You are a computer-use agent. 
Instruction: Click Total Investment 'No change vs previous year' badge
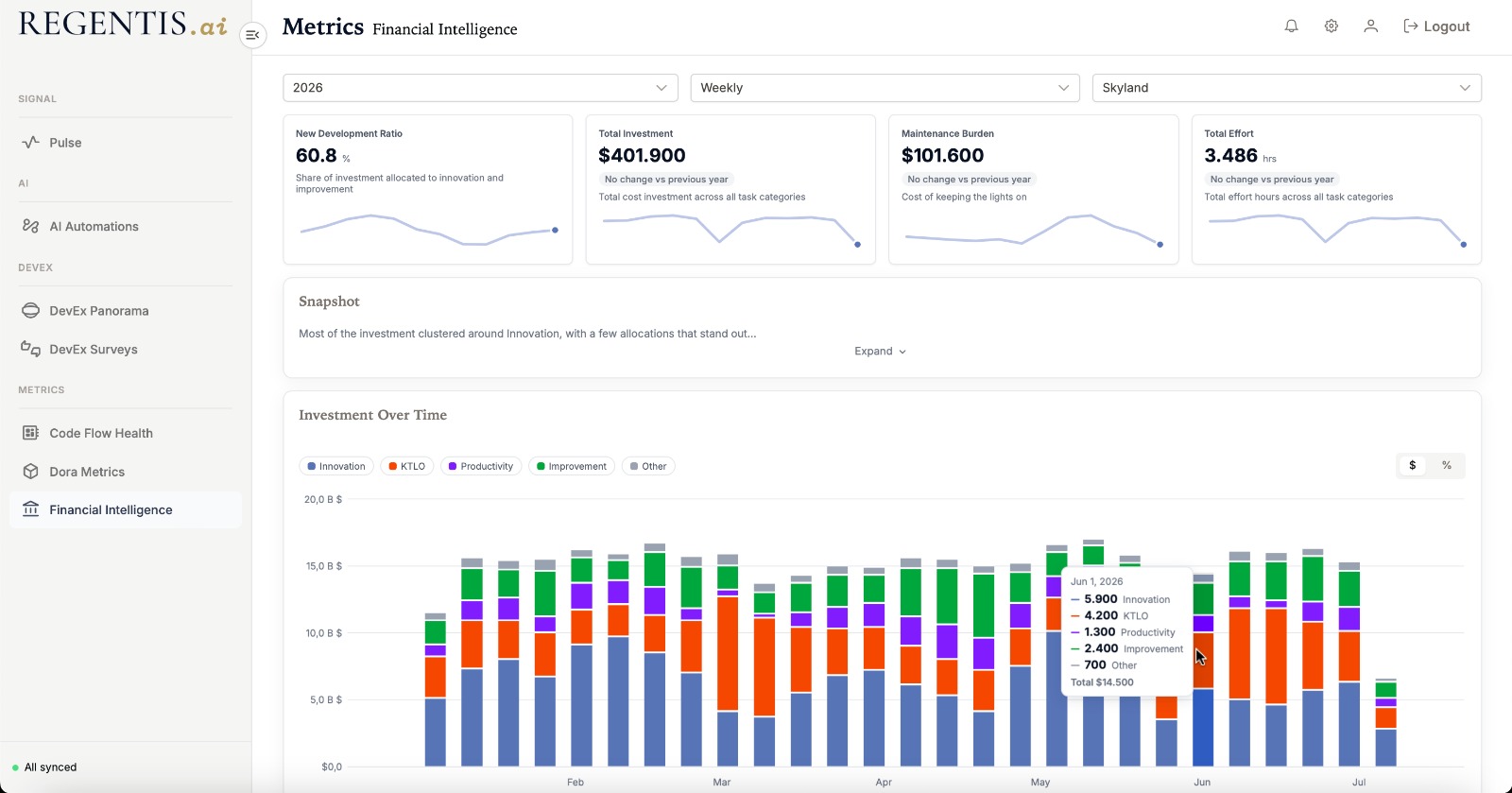(666, 180)
